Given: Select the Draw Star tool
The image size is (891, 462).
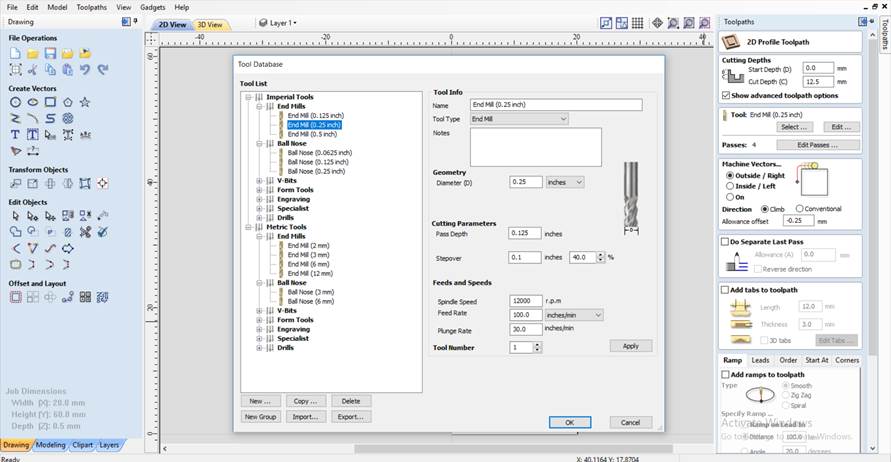Looking at the screenshot, I should click(x=85, y=102).
